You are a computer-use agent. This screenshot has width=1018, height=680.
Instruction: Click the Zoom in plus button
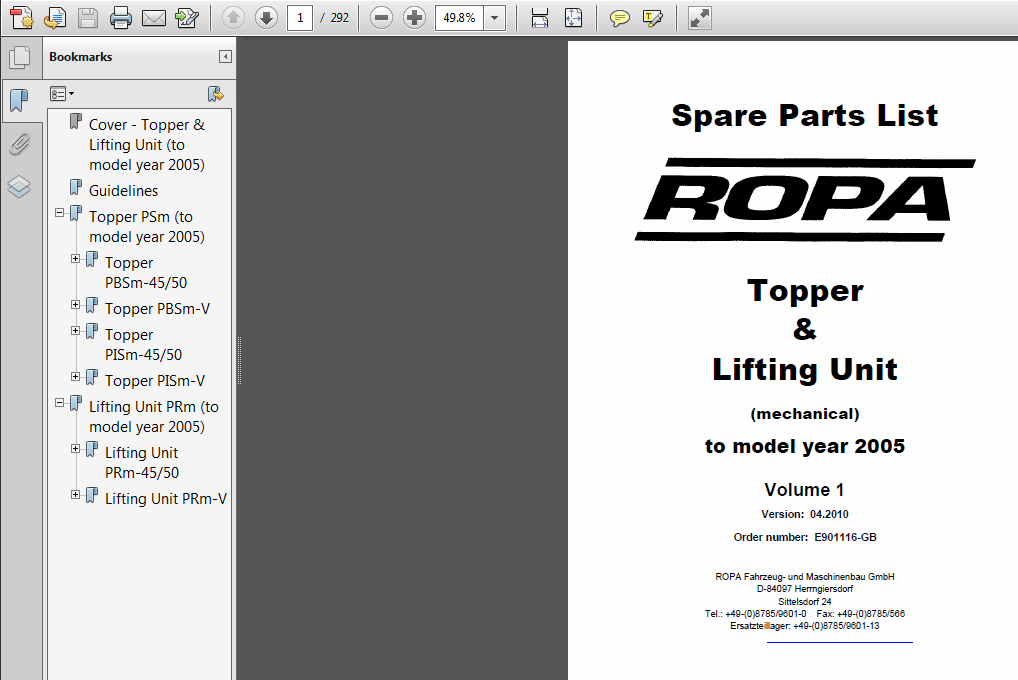[414, 18]
